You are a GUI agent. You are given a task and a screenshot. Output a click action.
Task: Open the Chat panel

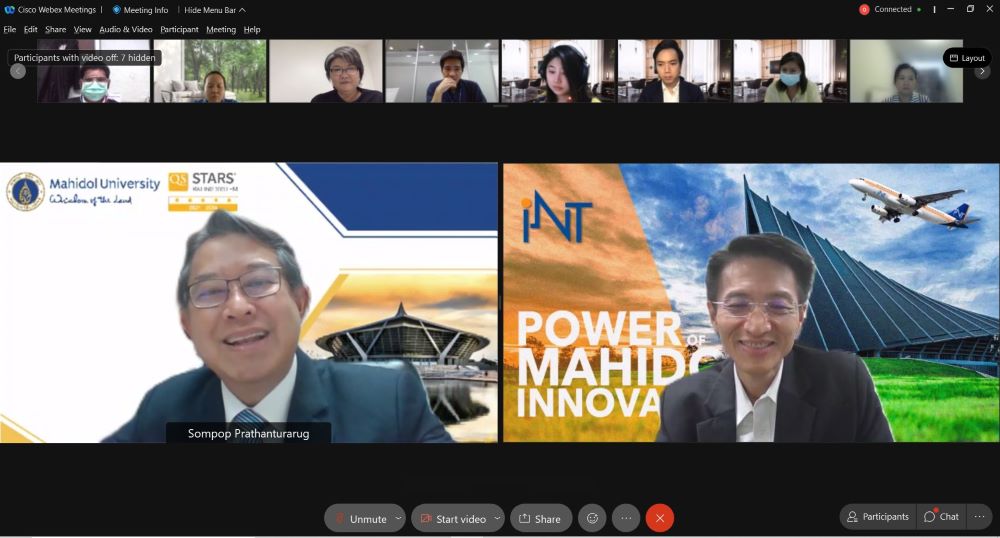pos(941,516)
